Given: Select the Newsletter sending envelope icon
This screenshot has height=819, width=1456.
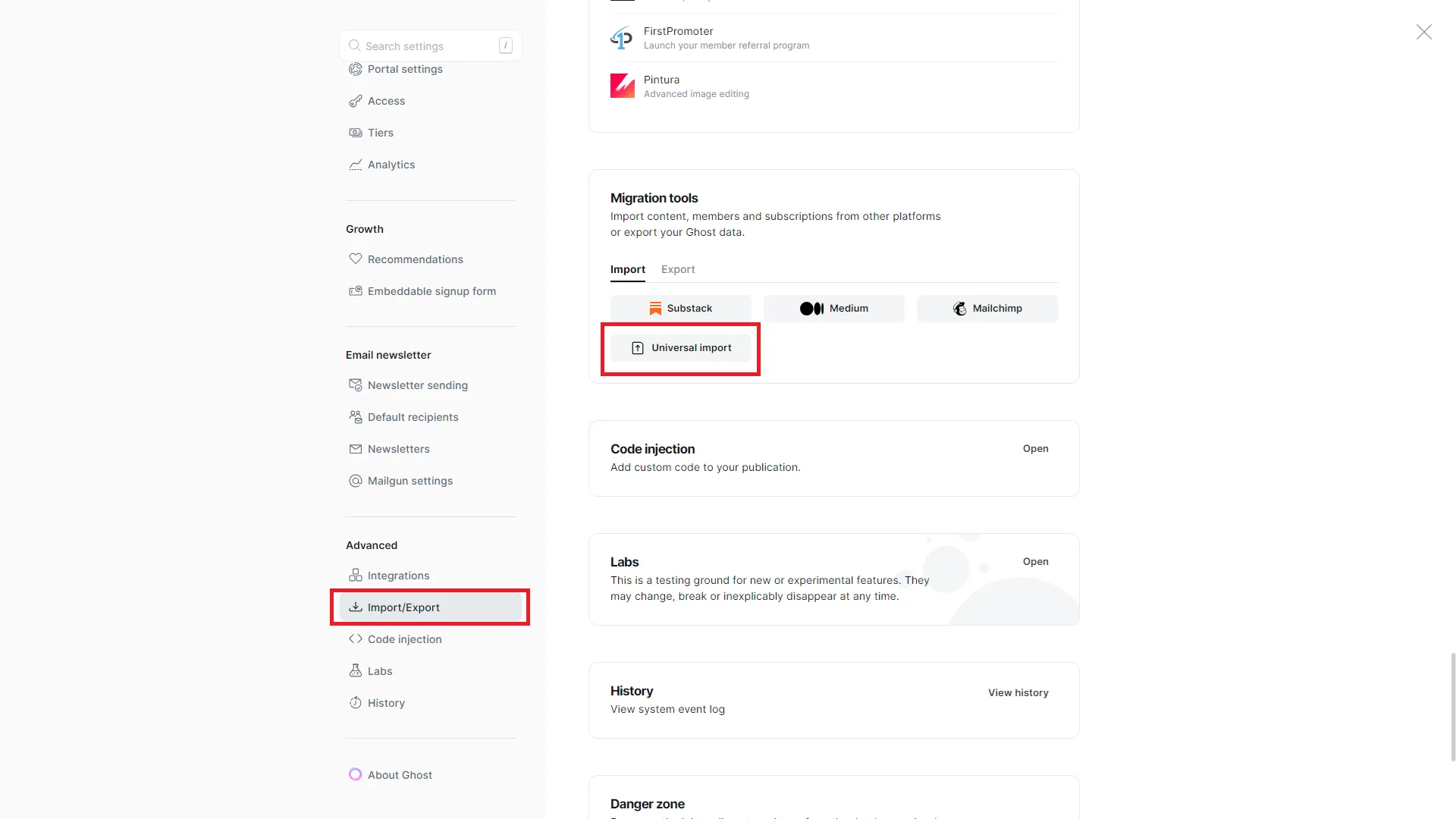Looking at the screenshot, I should pos(356,385).
